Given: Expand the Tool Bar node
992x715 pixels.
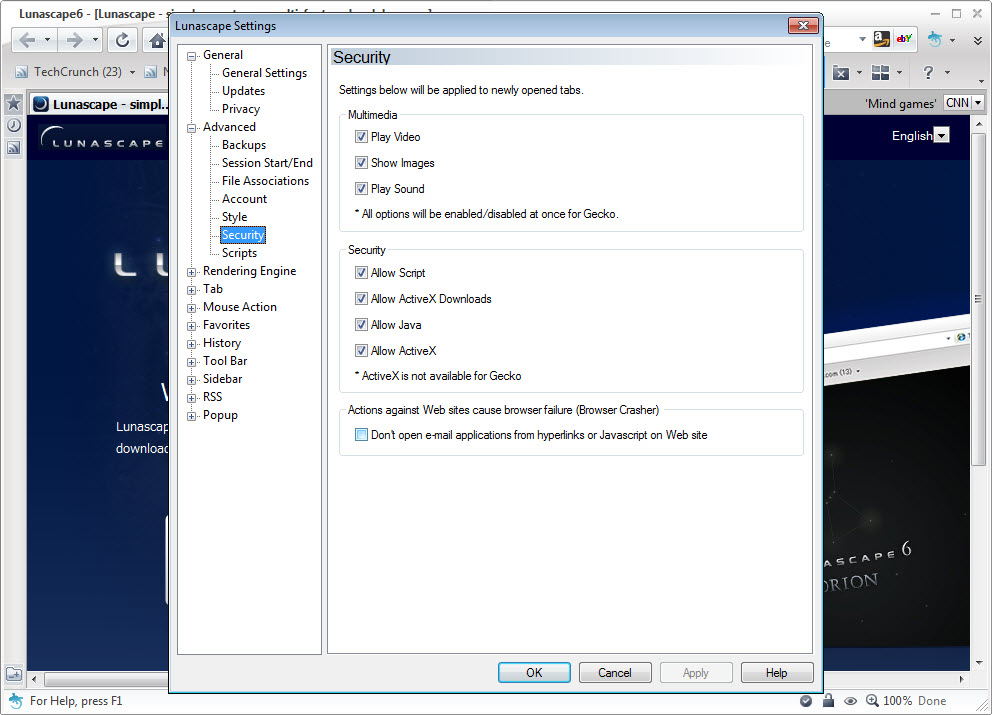Looking at the screenshot, I should click(192, 362).
